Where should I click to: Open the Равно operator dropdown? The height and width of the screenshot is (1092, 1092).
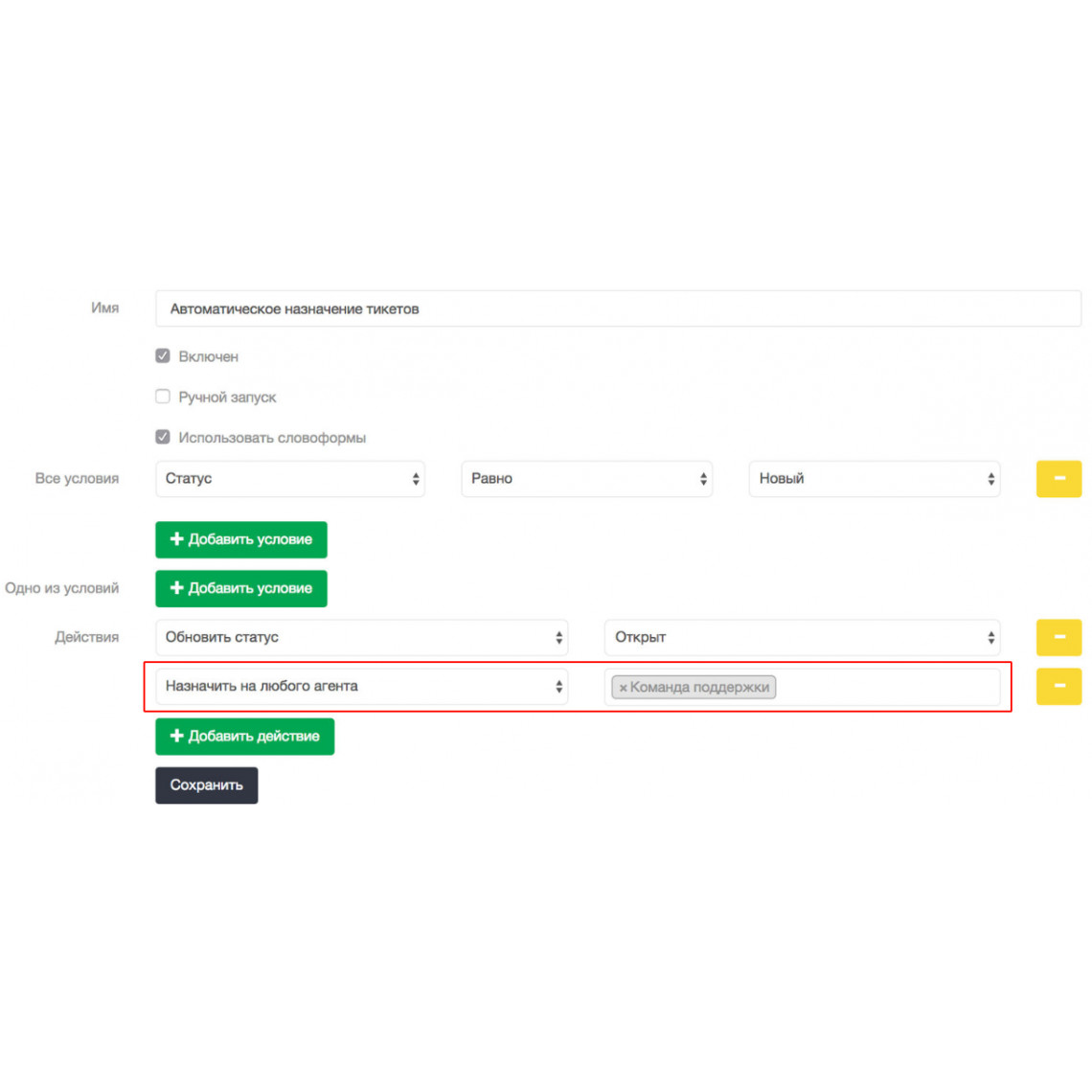pyautogui.click(x=586, y=478)
